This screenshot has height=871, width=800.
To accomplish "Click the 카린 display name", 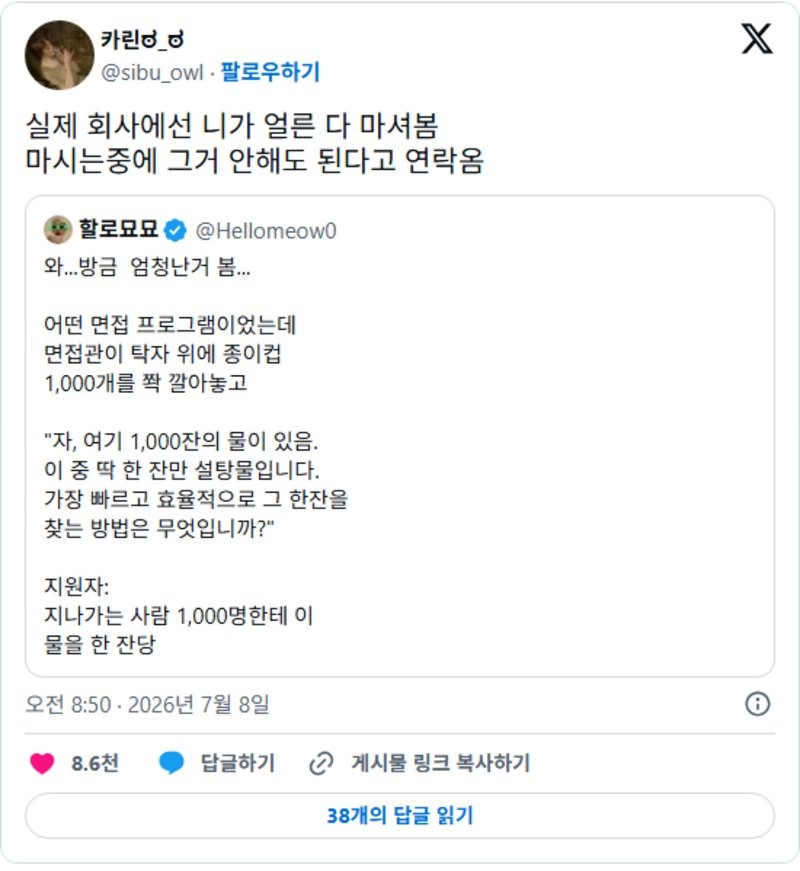I will point(142,39).
